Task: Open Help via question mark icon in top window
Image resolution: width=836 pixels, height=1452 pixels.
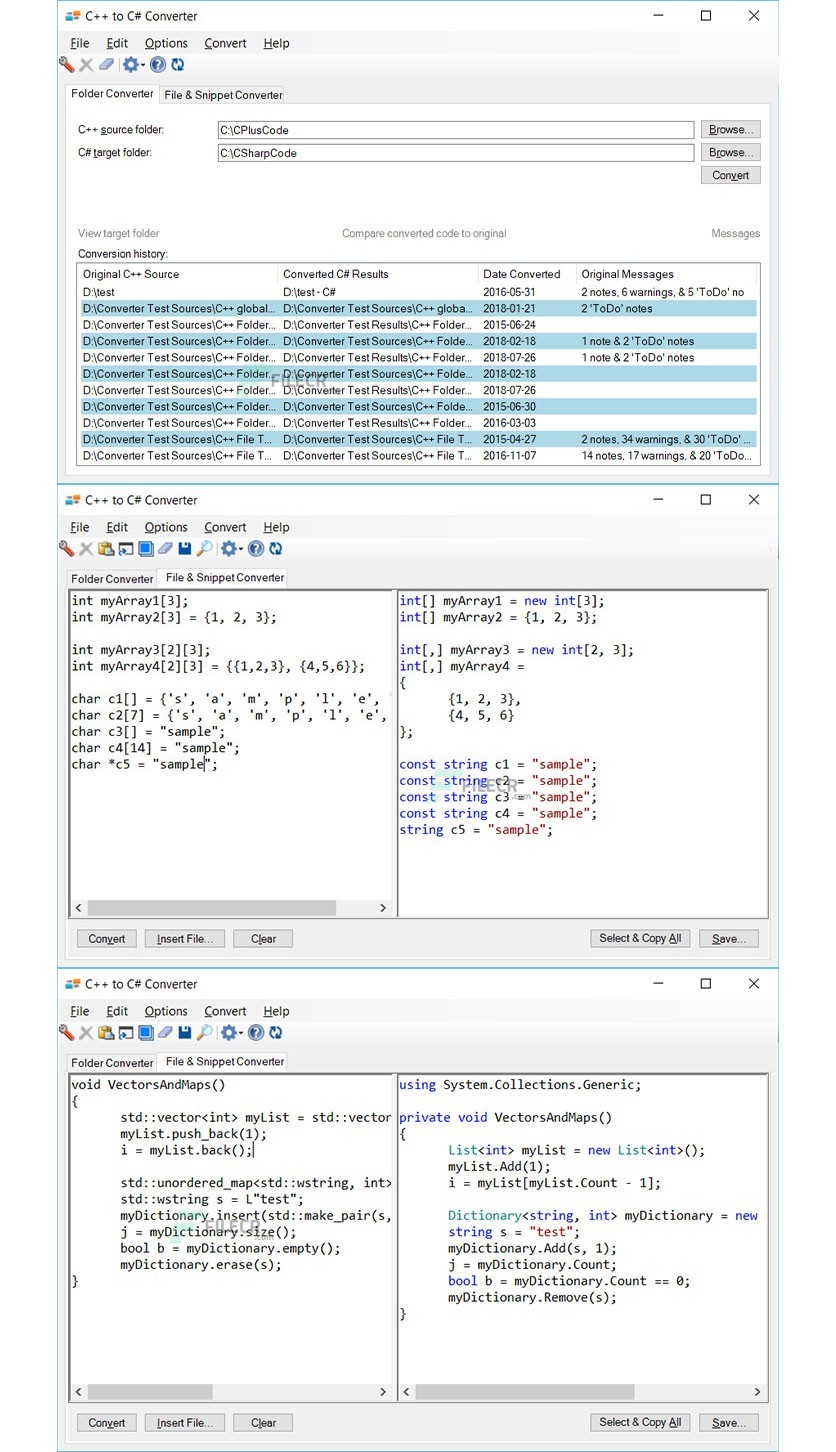Action: 157,65
